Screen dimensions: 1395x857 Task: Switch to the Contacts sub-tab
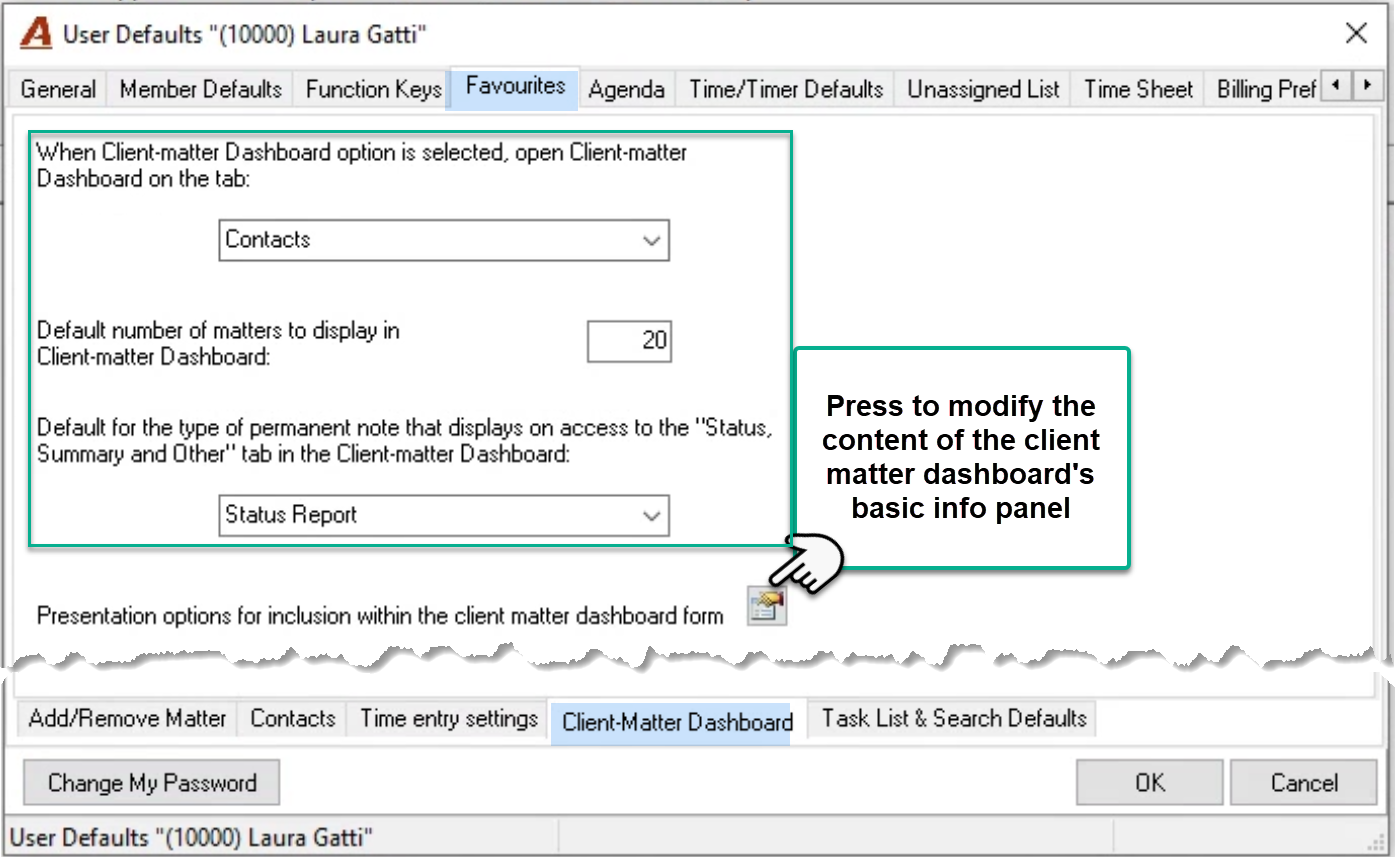[x=292, y=718]
